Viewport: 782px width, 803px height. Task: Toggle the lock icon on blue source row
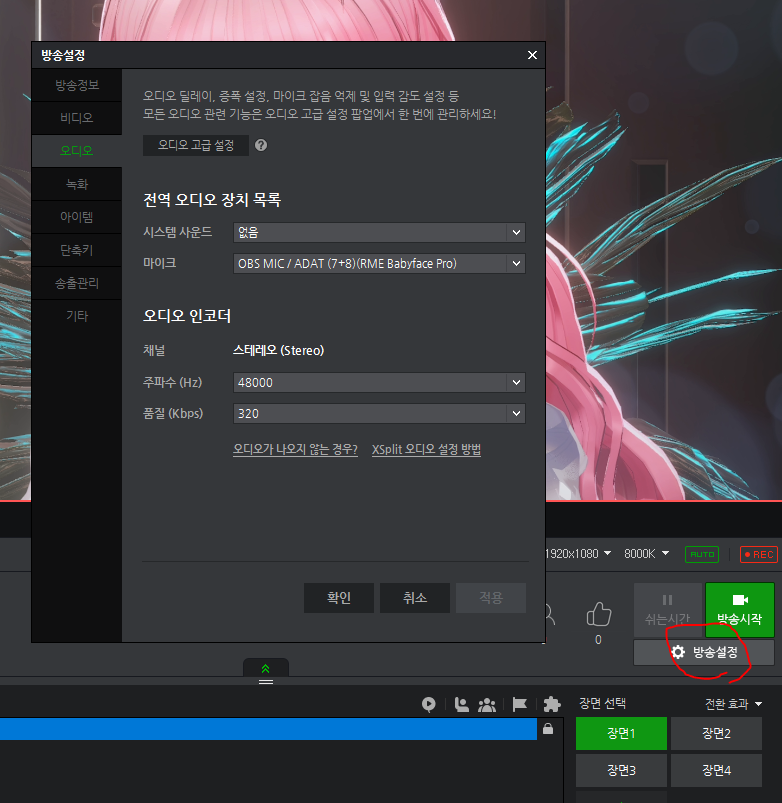[x=548, y=728]
